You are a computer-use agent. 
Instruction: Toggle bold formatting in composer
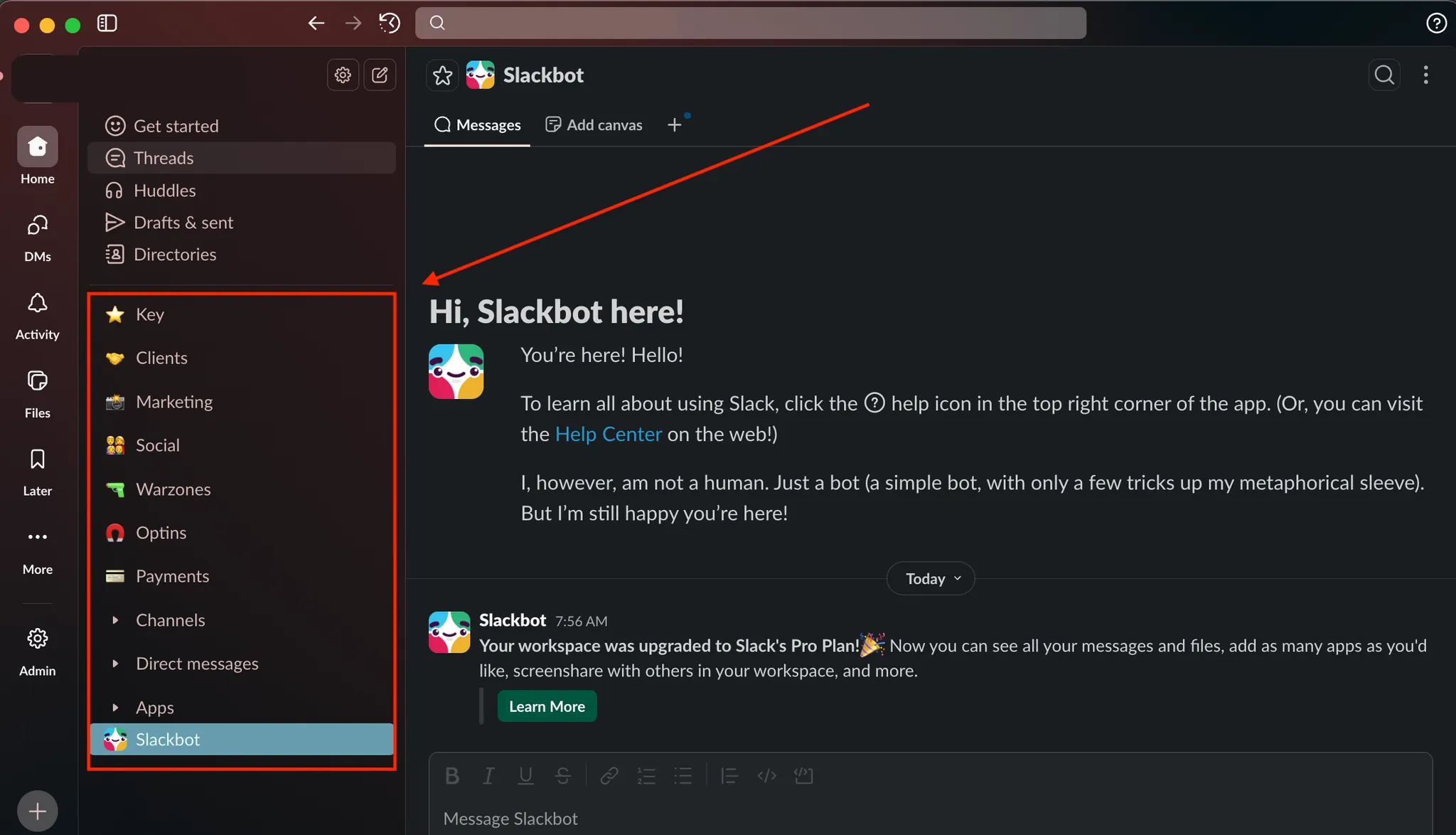click(452, 776)
